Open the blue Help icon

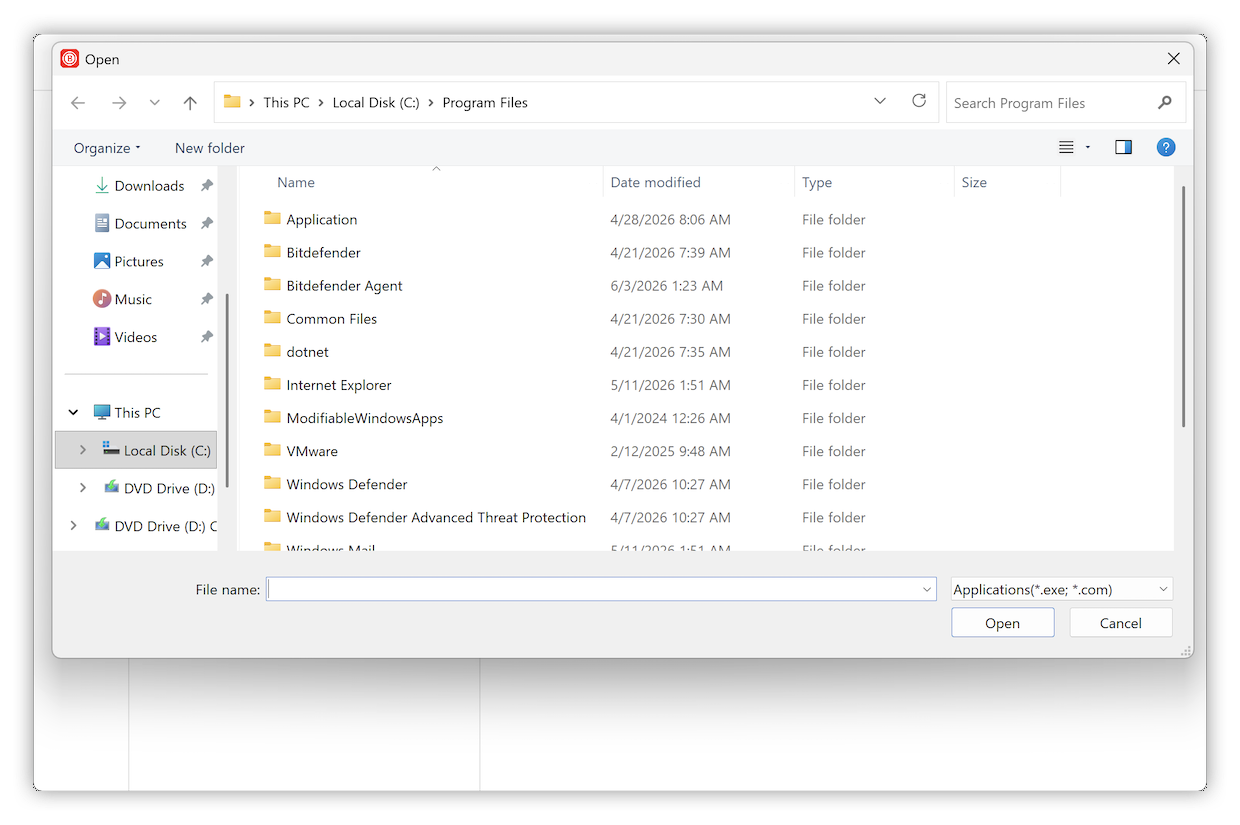(1165, 147)
